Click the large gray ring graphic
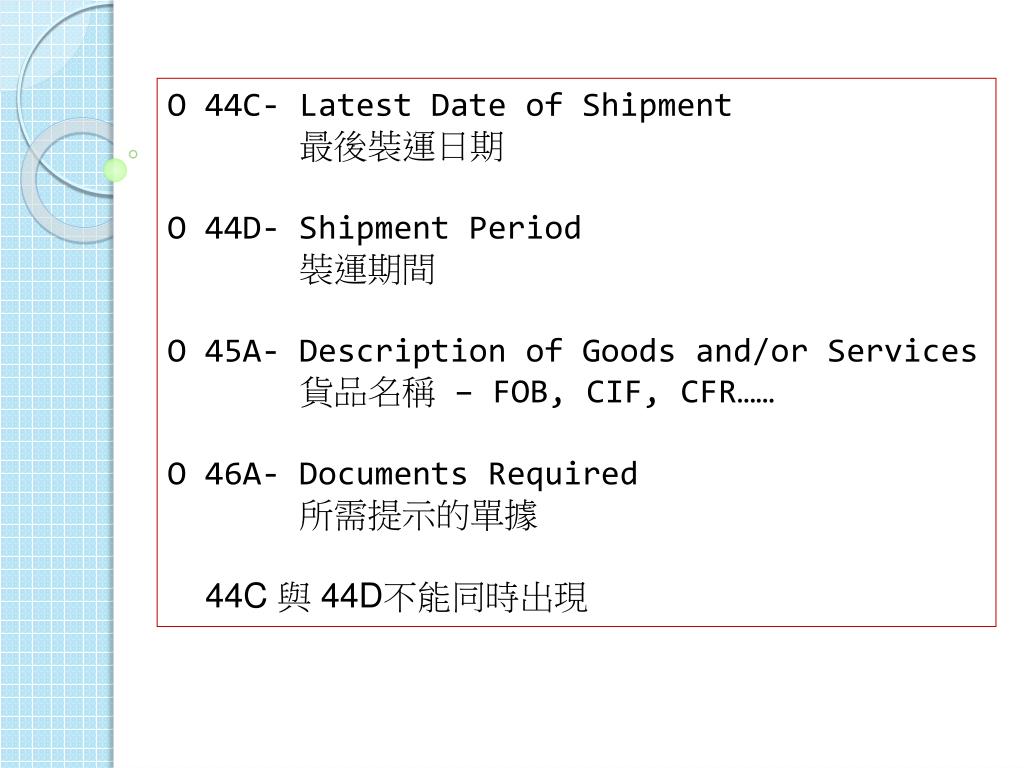The image size is (1024, 768). point(69,182)
